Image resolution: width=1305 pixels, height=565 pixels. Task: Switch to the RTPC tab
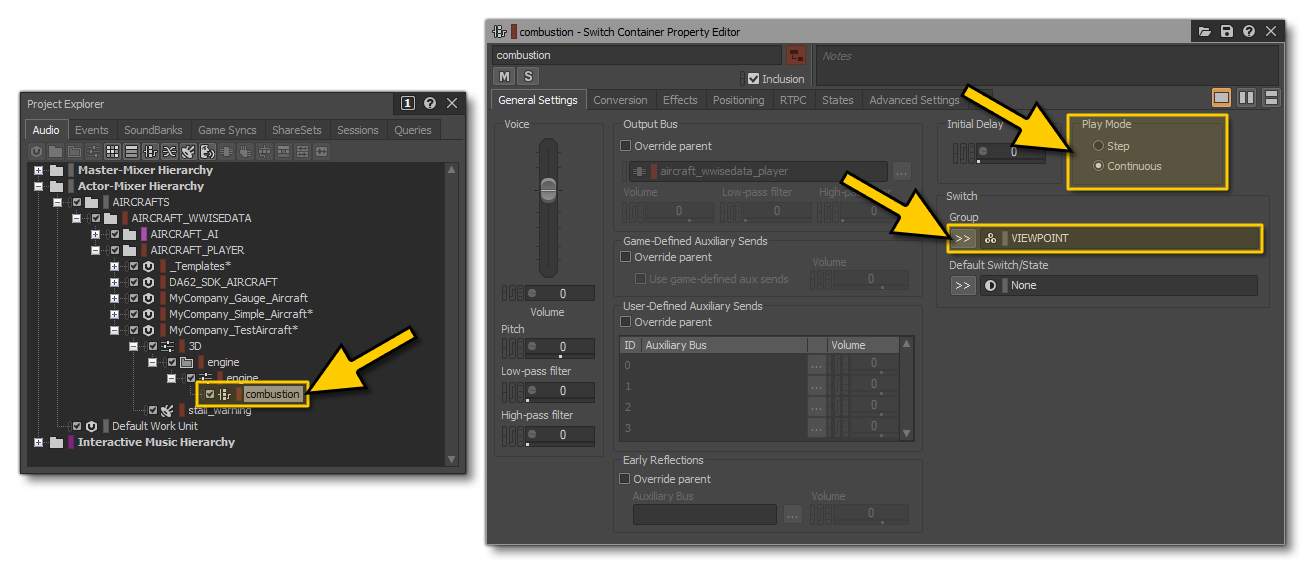coord(792,100)
